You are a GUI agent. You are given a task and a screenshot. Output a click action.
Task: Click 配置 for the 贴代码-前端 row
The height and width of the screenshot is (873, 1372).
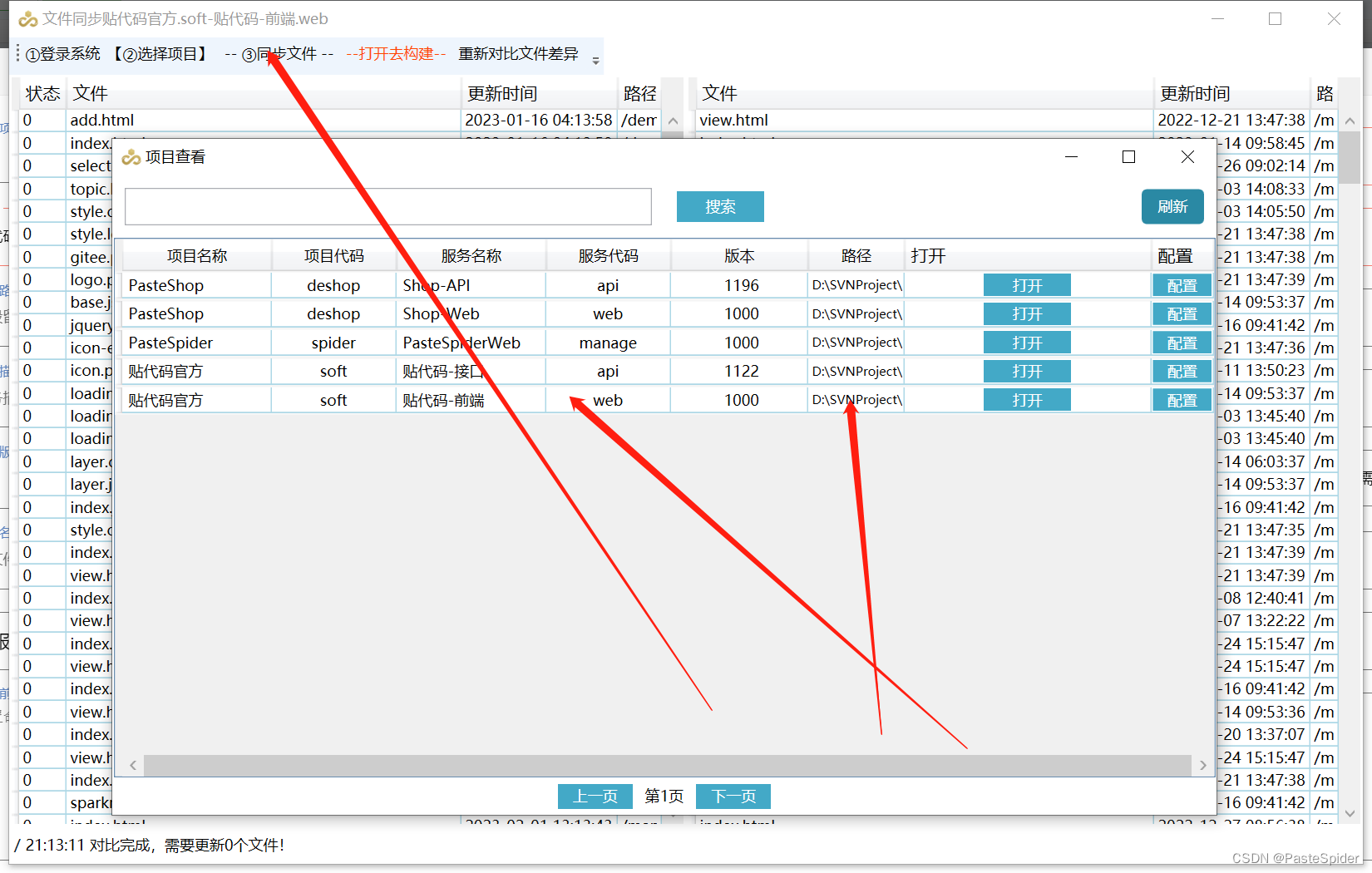(1182, 401)
